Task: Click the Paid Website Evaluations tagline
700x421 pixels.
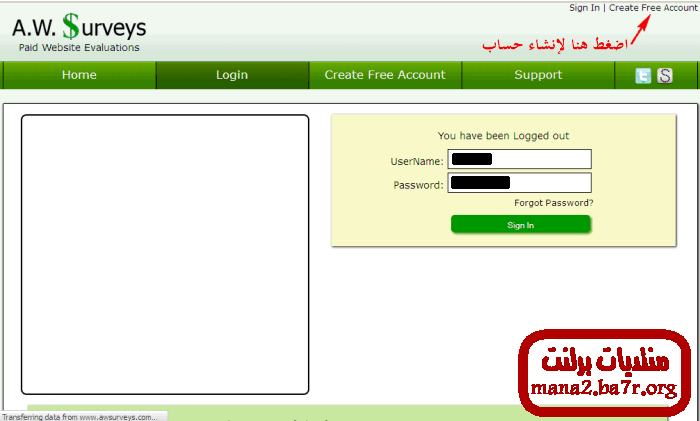Action: (x=79, y=47)
